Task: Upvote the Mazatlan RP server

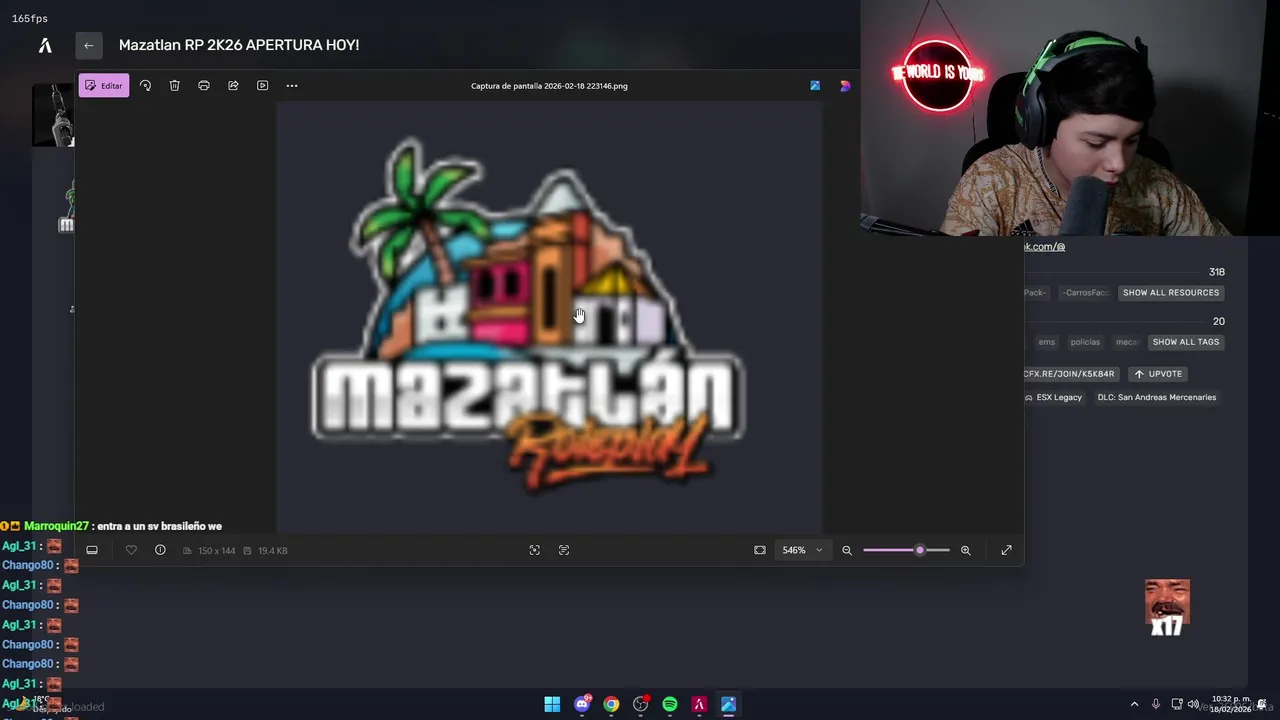Action: (1158, 374)
